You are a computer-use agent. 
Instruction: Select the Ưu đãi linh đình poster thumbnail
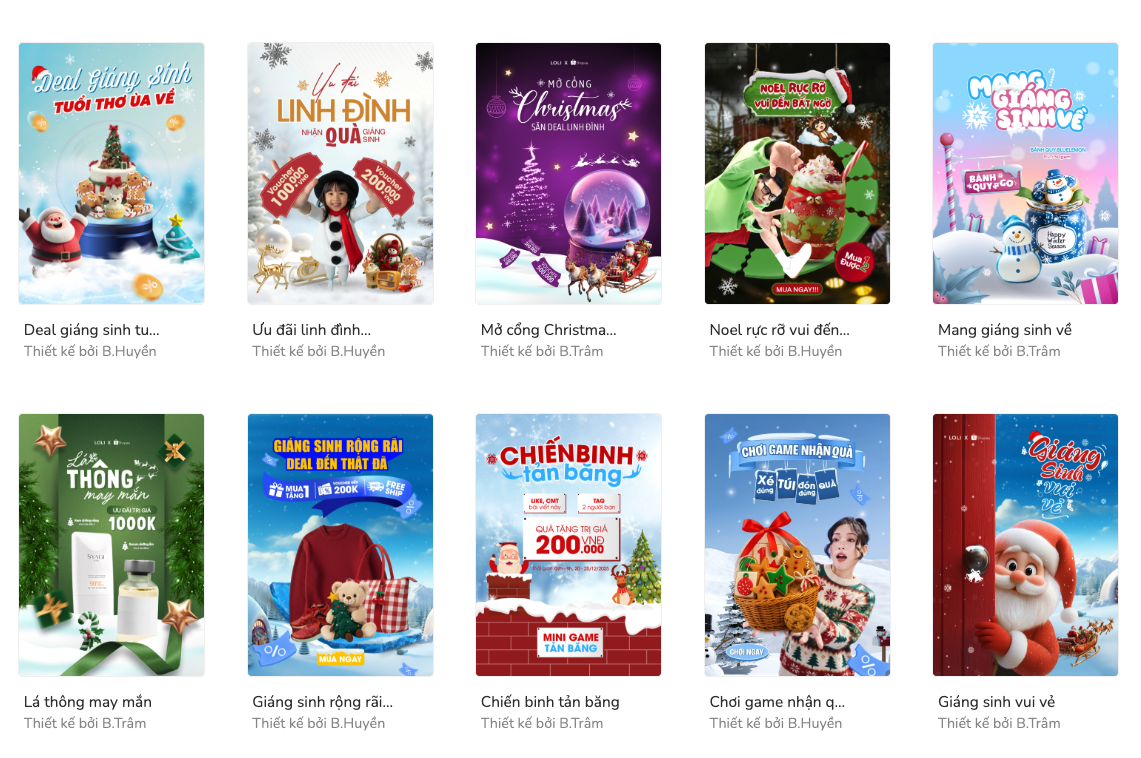(x=341, y=173)
